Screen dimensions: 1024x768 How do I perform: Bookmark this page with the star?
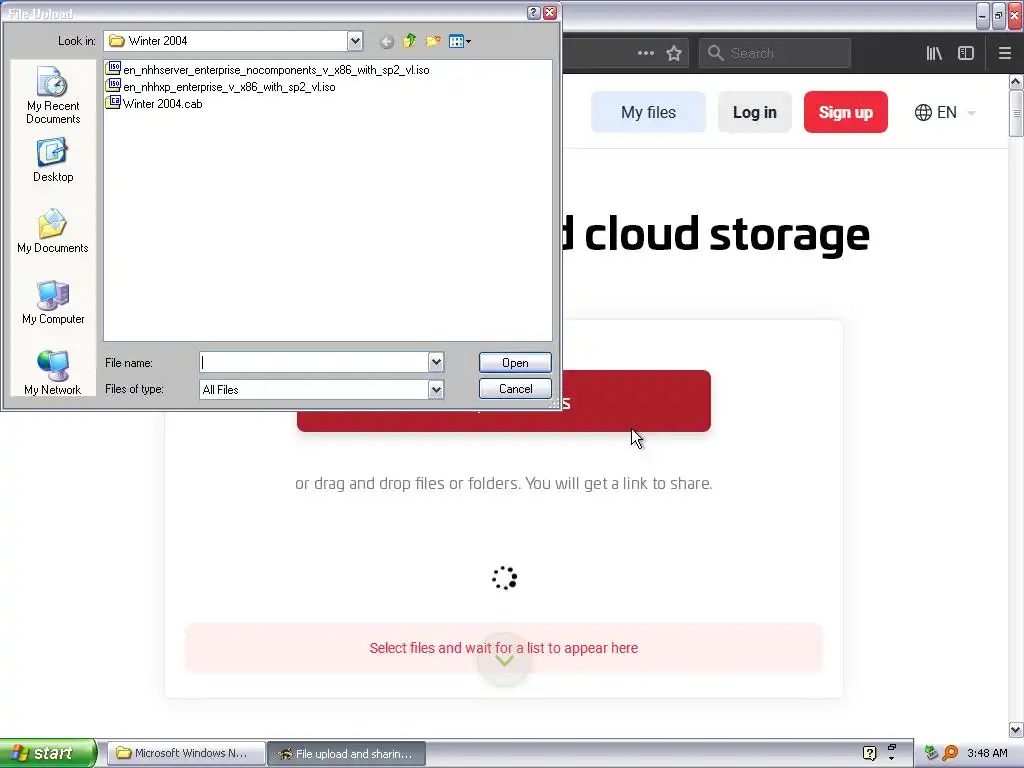coord(674,53)
